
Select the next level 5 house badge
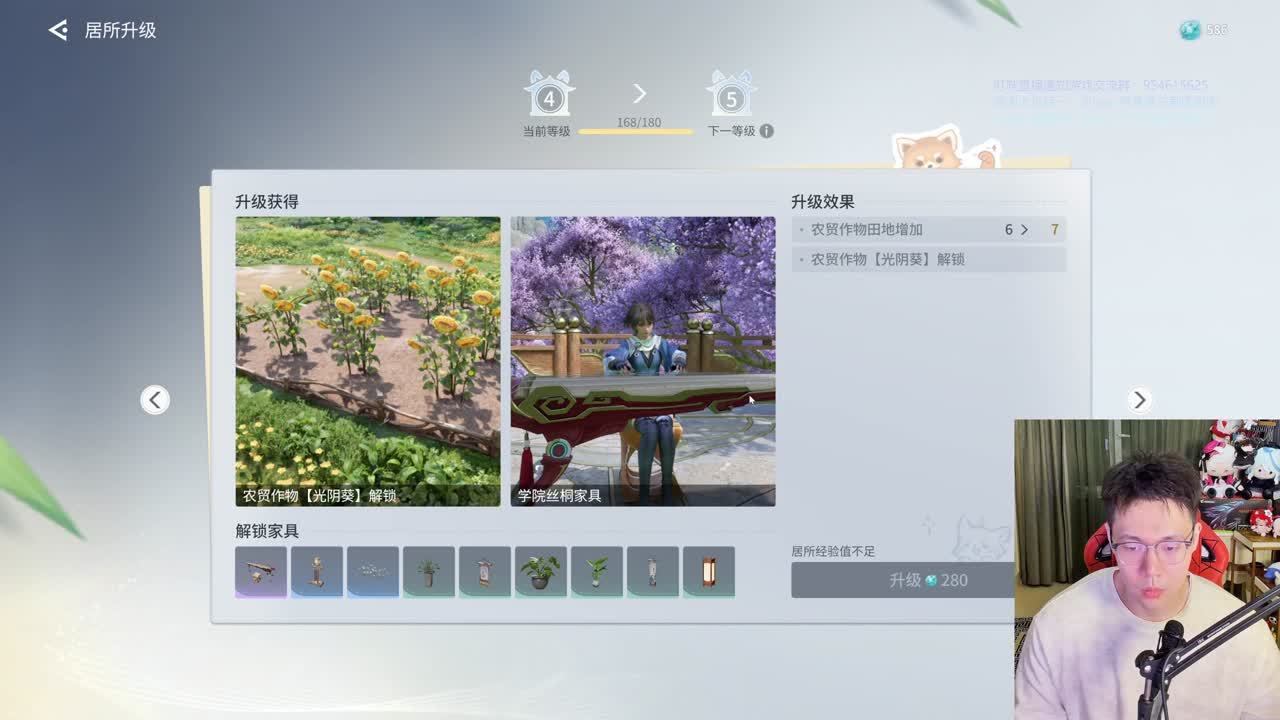pos(731,95)
